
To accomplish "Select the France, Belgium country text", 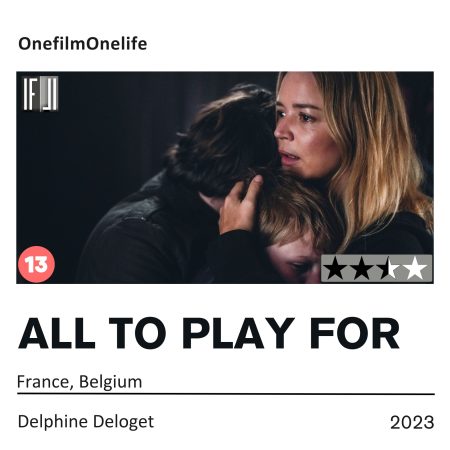I will tap(80, 382).
